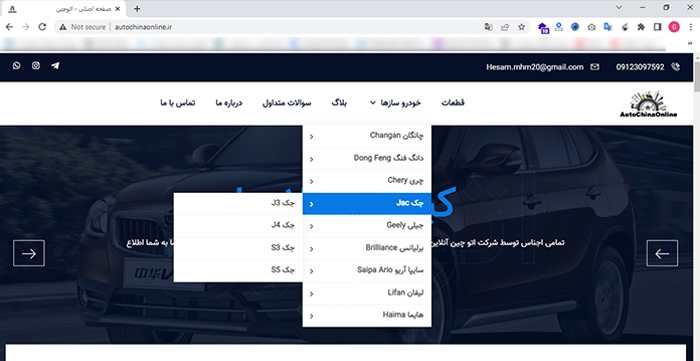
Task: Open the Chrome profile avatar
Action: coord(674,27)
